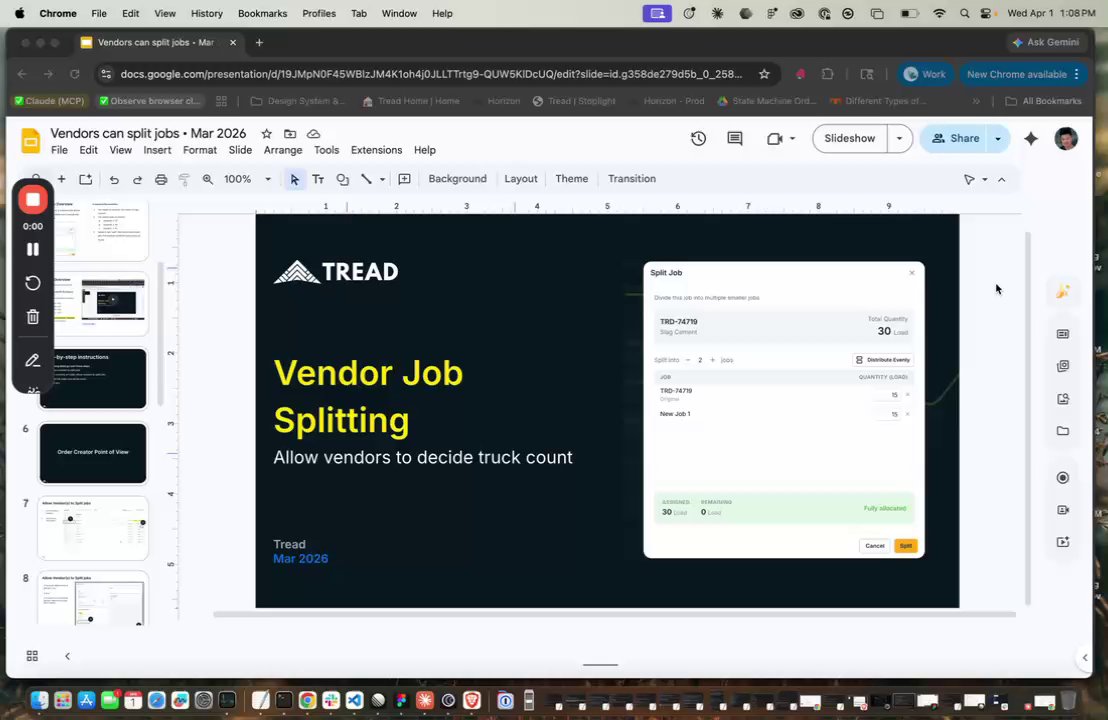Choose the Shape tool icon

[x=343, y=179]
